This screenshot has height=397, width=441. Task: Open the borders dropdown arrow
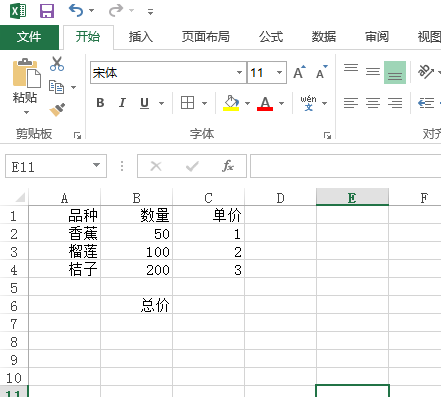pyautogui.click(x=205, y=103)
